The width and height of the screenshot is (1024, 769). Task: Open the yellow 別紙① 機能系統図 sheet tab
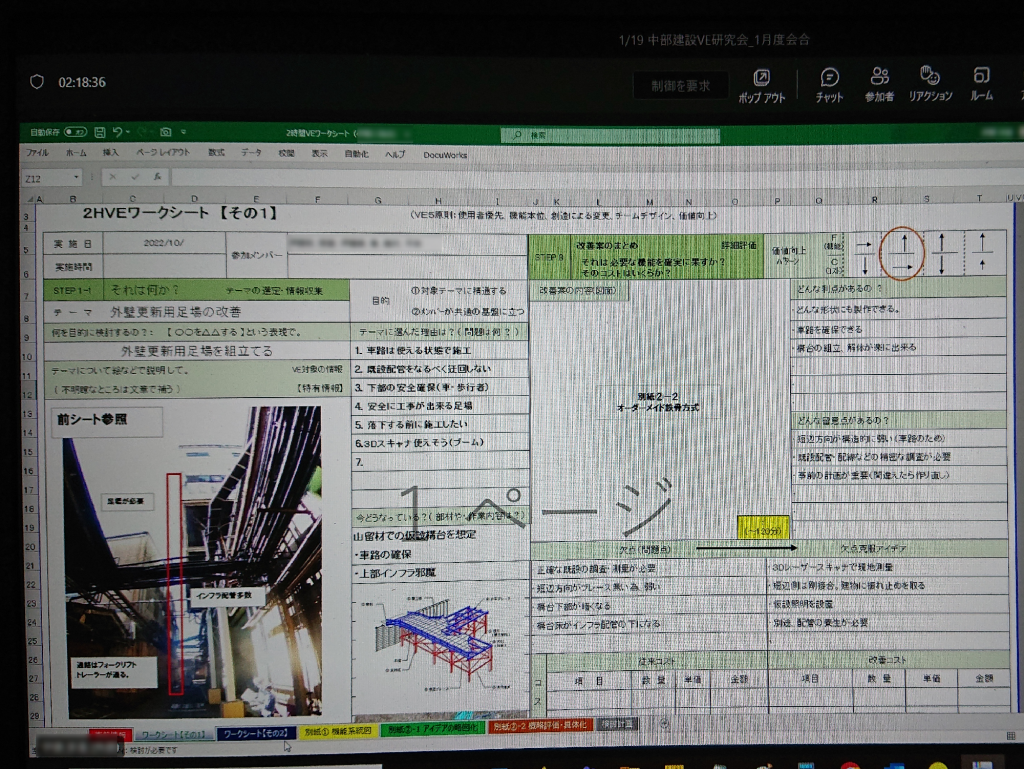(338, 731)
